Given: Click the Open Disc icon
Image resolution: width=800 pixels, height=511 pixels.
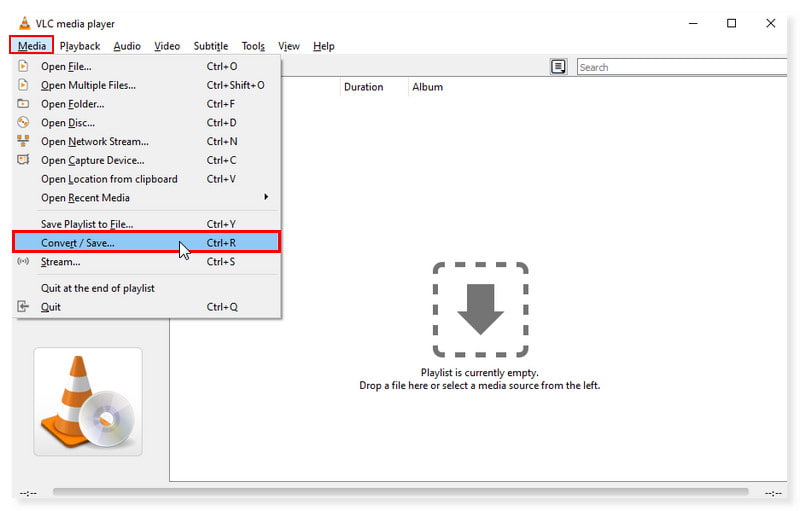Looking at the screenshot, I should pos(23,123).
